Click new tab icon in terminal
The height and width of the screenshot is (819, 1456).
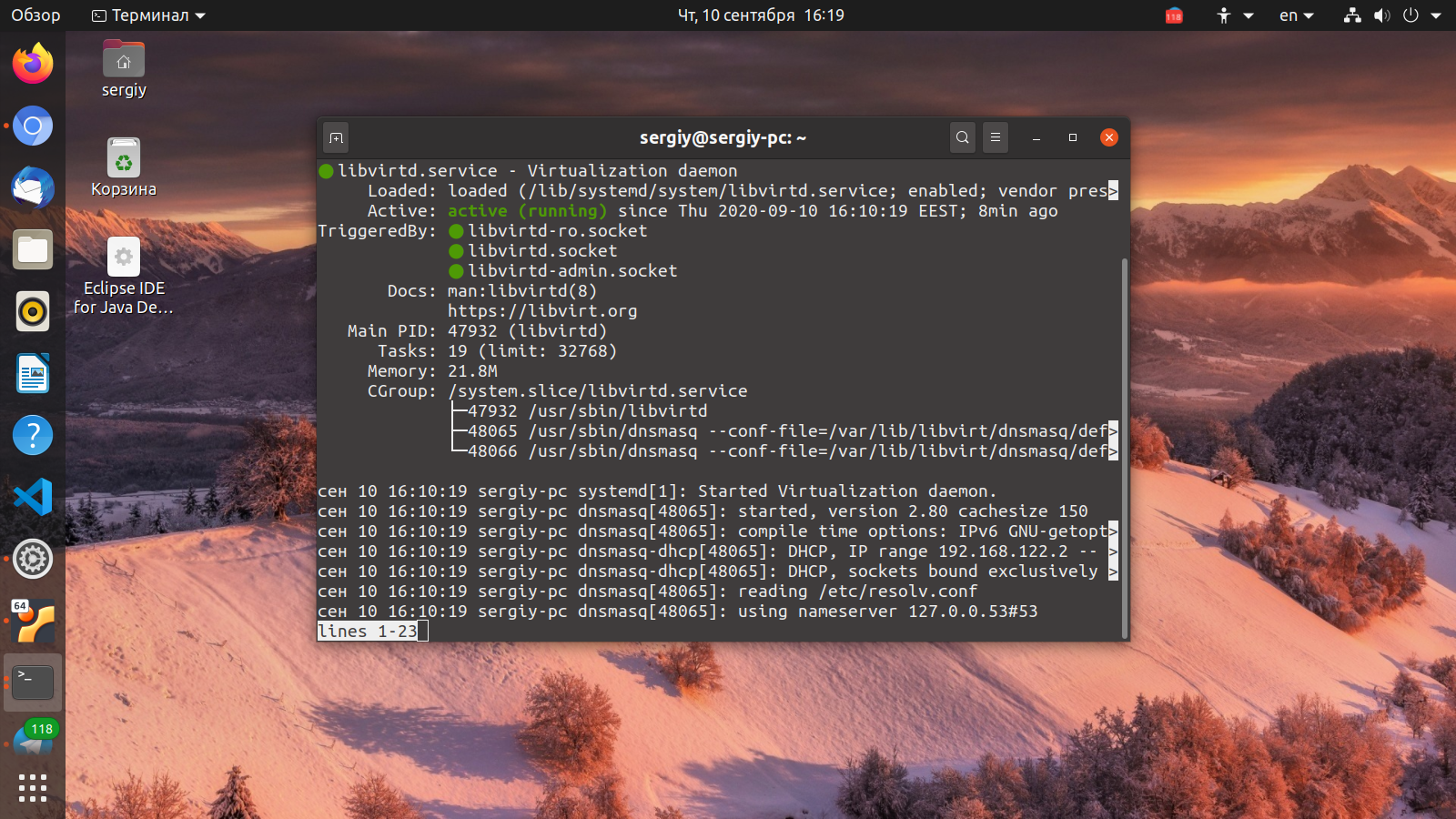[336, 137]
